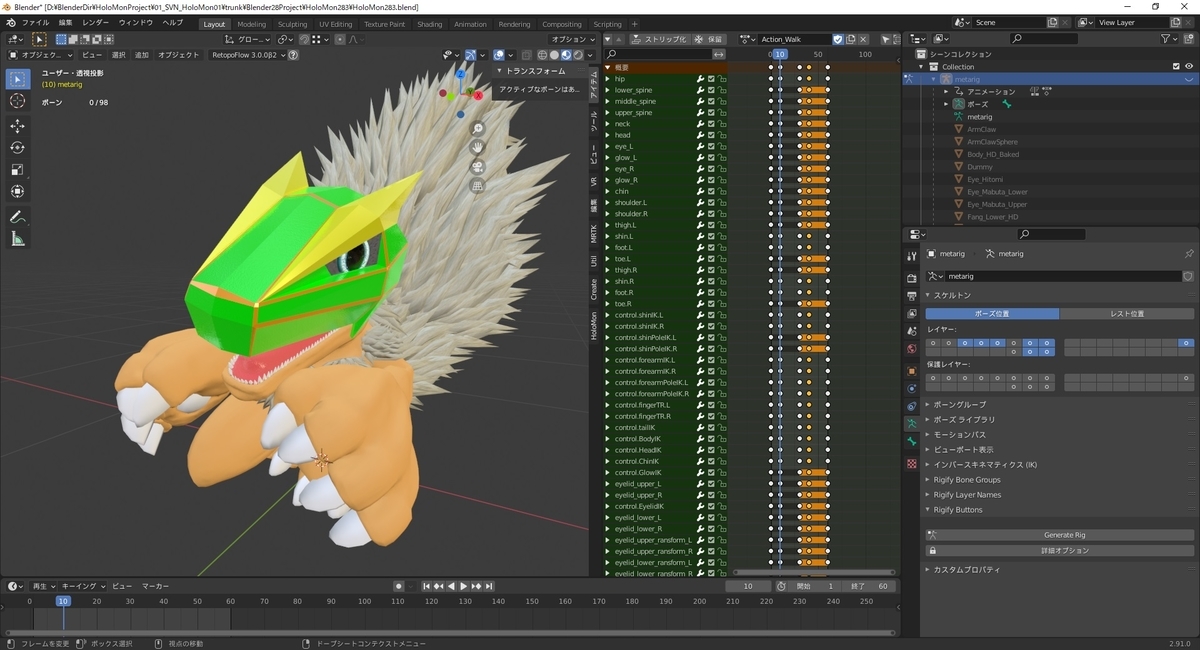Expand the ボーングループ panel
This screenshot has height=650, width=1200.
(958, 405)
